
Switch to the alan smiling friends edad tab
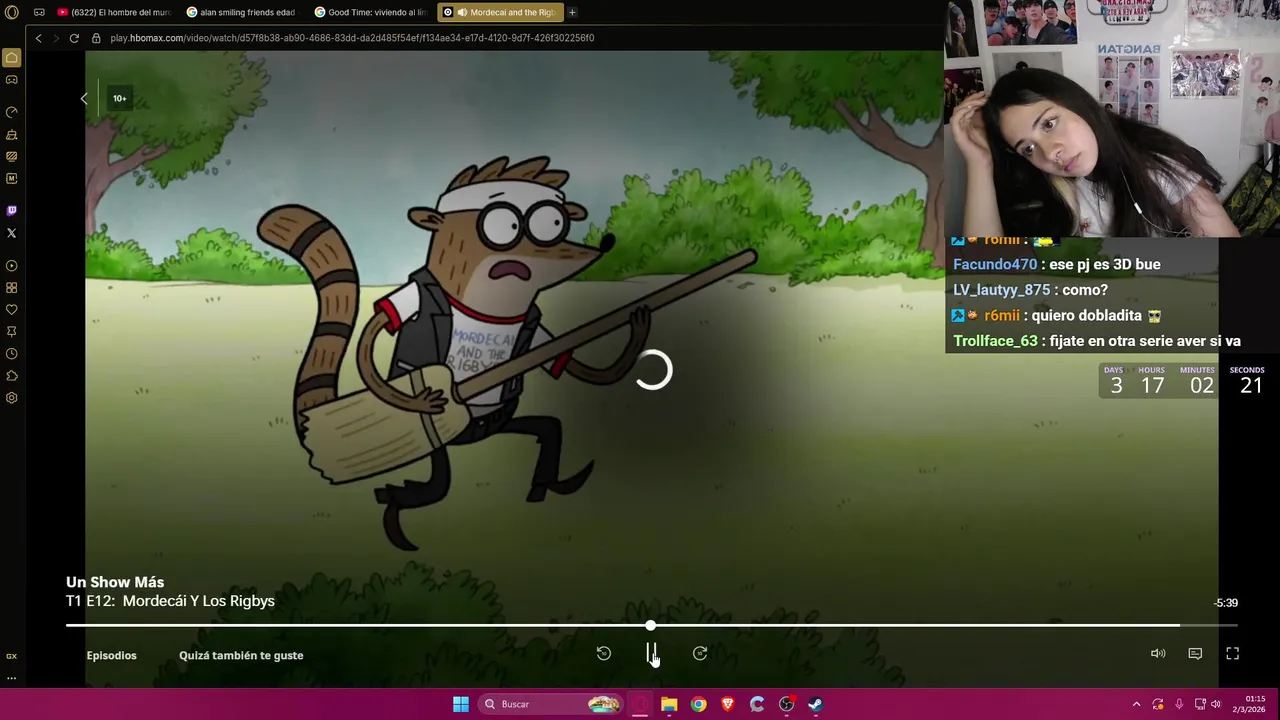[x=241, y=12]
